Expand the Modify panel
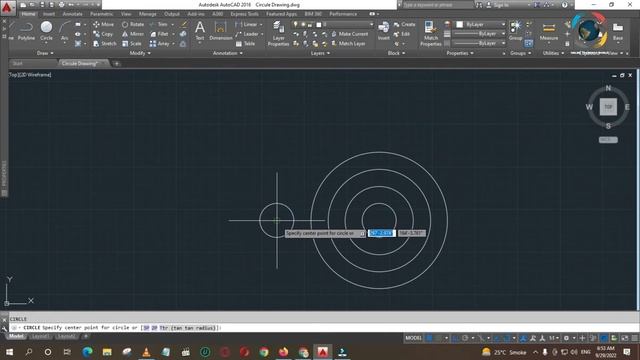This screenshot has height=360, width=640. tap(140, 53)
